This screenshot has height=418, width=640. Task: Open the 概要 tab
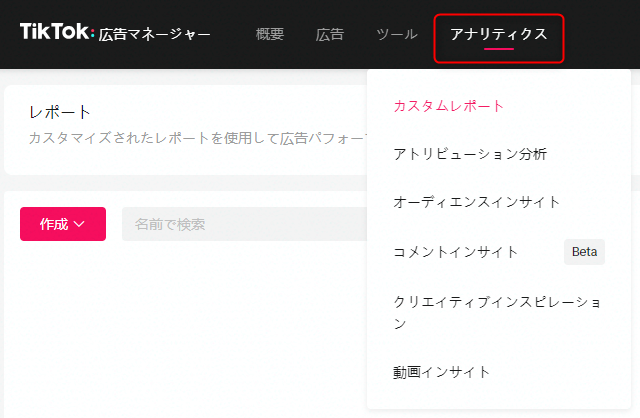(269, 34)
